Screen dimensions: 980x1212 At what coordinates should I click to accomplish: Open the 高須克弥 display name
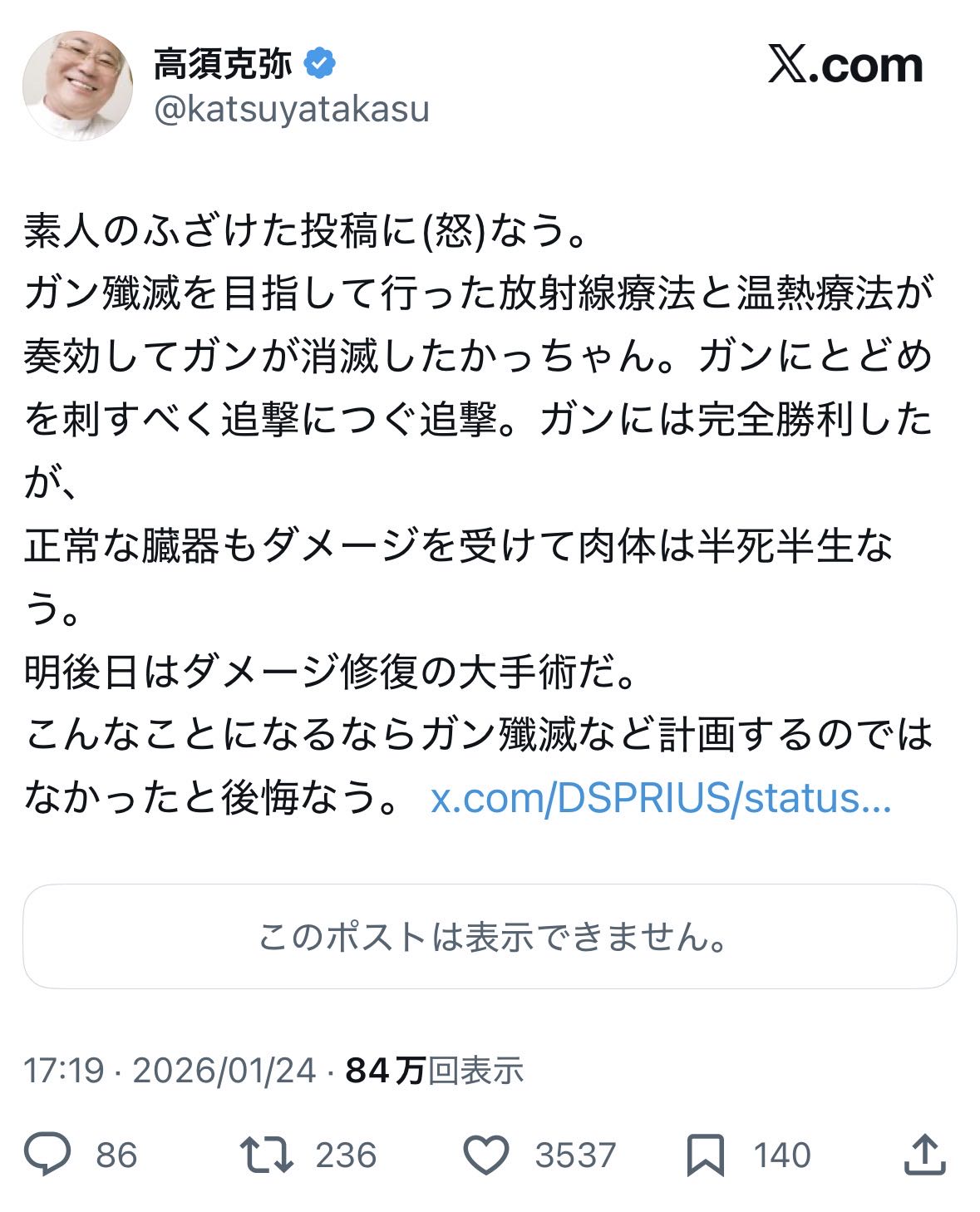(223, 64)
